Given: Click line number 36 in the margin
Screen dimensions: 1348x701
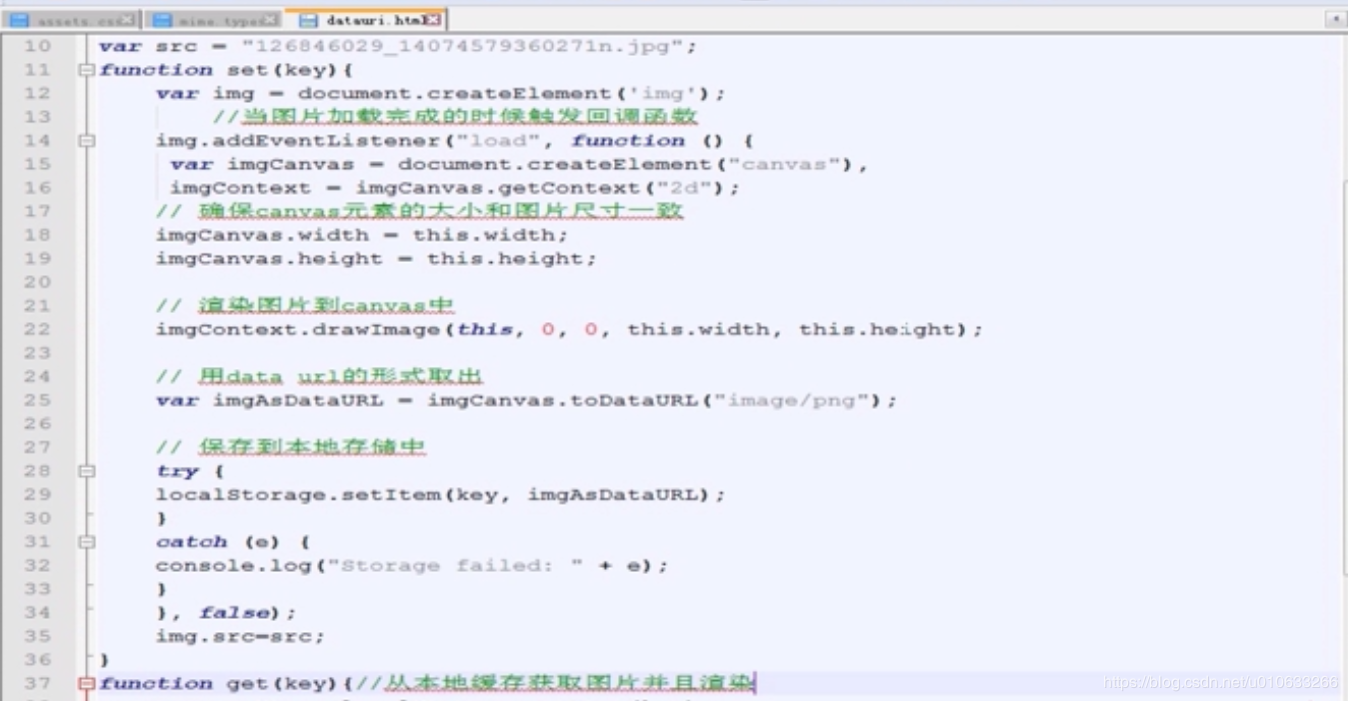Looking at the screenshot, I should [x=37, y=660].
